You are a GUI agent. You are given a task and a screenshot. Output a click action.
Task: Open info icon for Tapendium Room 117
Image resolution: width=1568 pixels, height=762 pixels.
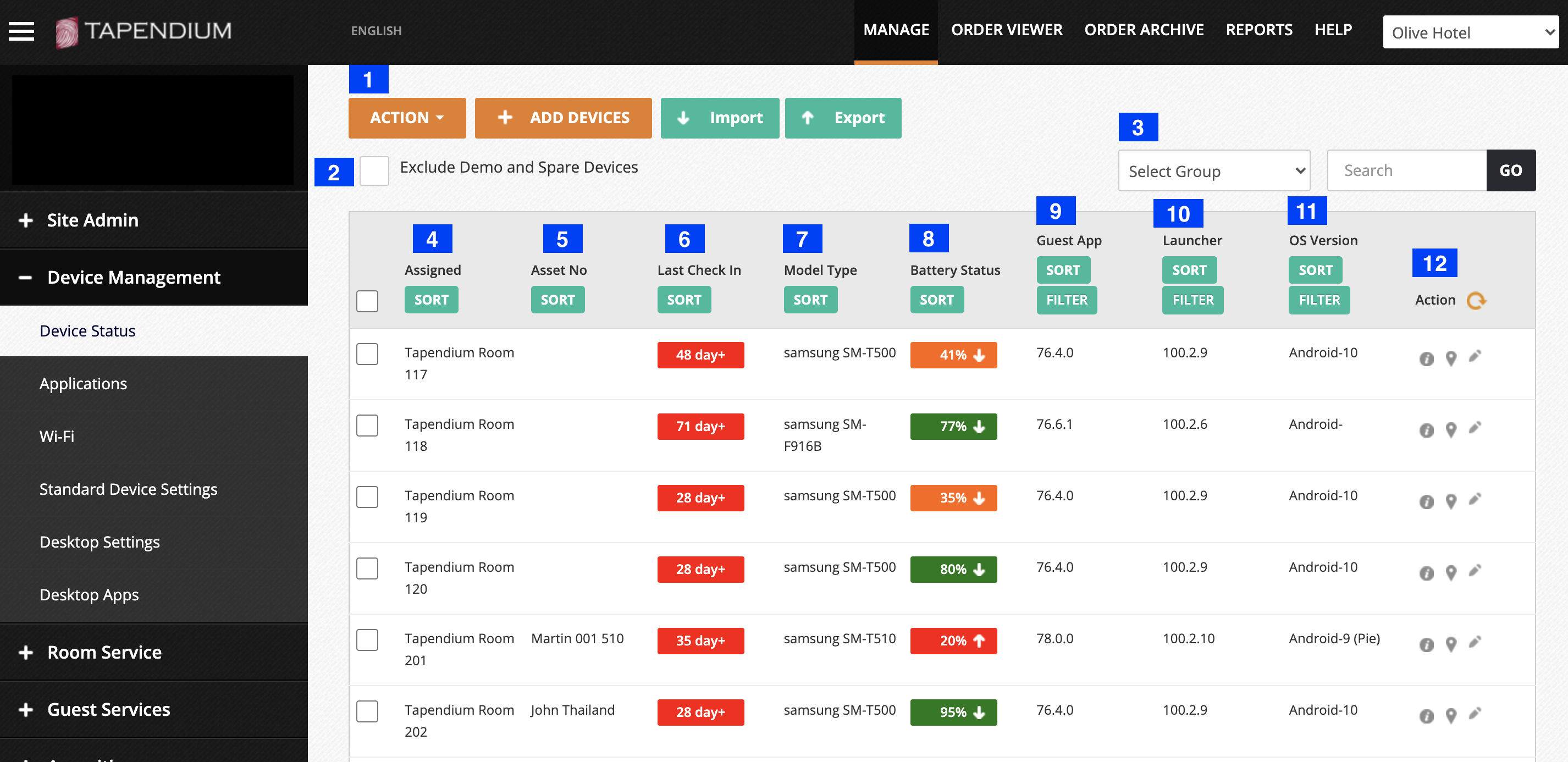(1427, 358)
